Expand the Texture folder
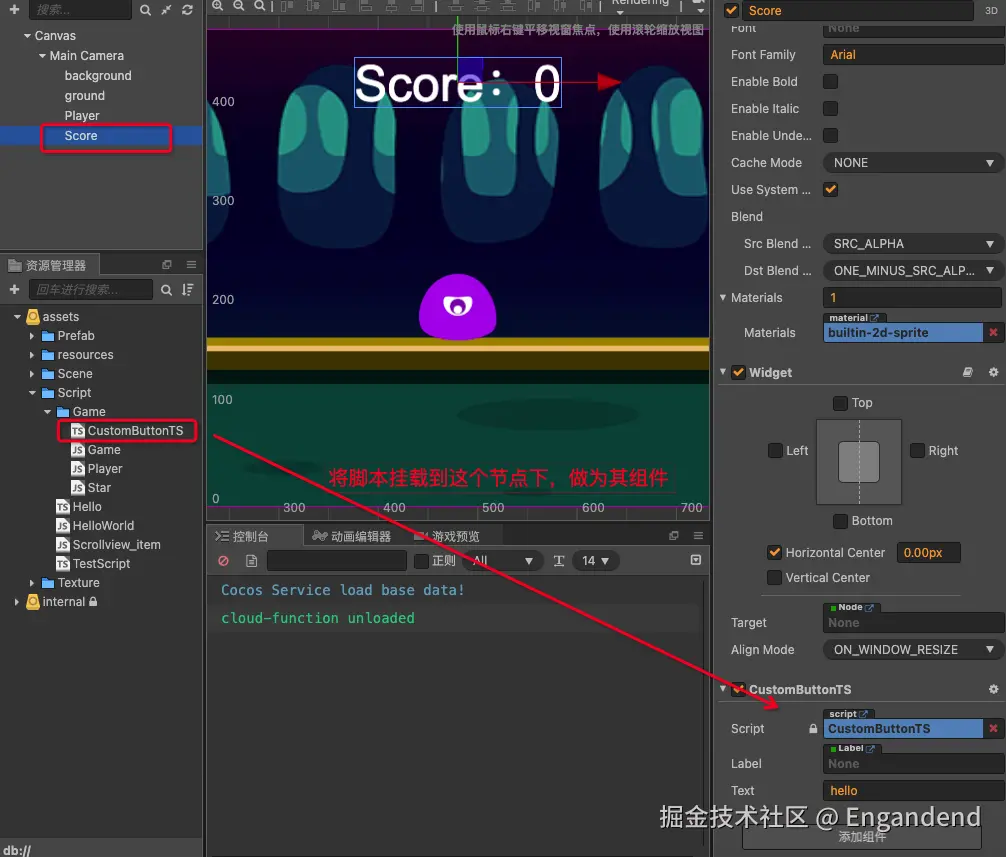 [x=31, y=582]
